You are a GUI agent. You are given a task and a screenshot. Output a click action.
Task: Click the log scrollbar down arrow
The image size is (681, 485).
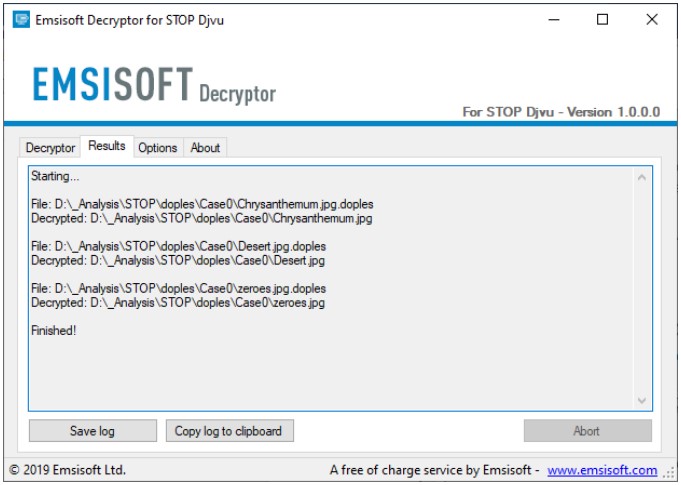click(x=642, y=400)
